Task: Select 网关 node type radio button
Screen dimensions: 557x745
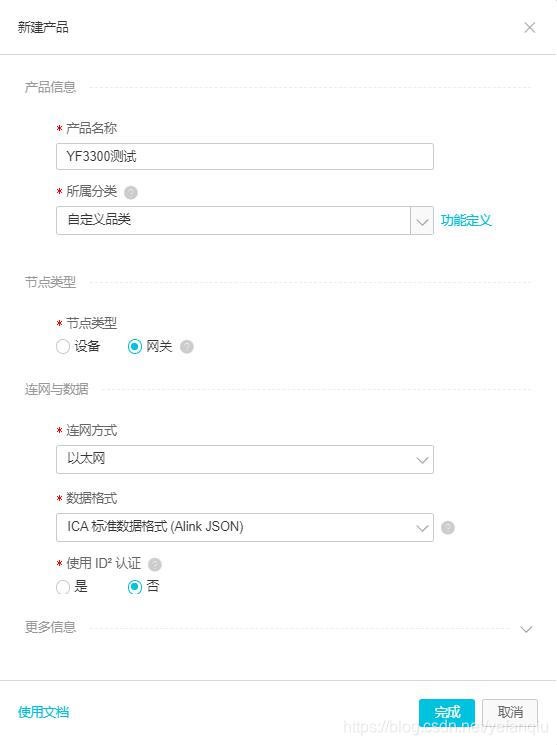Action: 135,346
